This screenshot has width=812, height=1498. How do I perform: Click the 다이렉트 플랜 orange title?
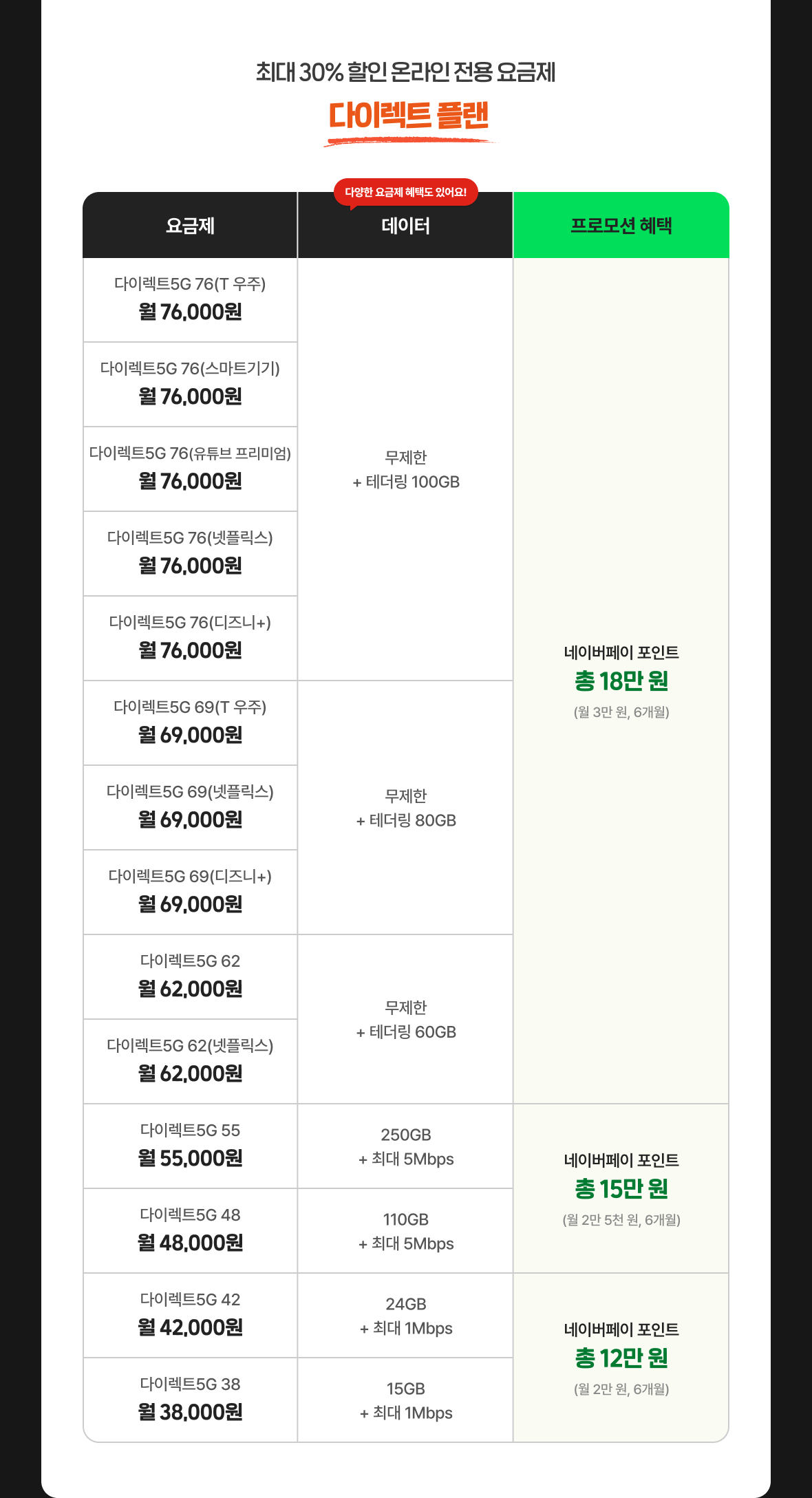(x=409, y=116)
